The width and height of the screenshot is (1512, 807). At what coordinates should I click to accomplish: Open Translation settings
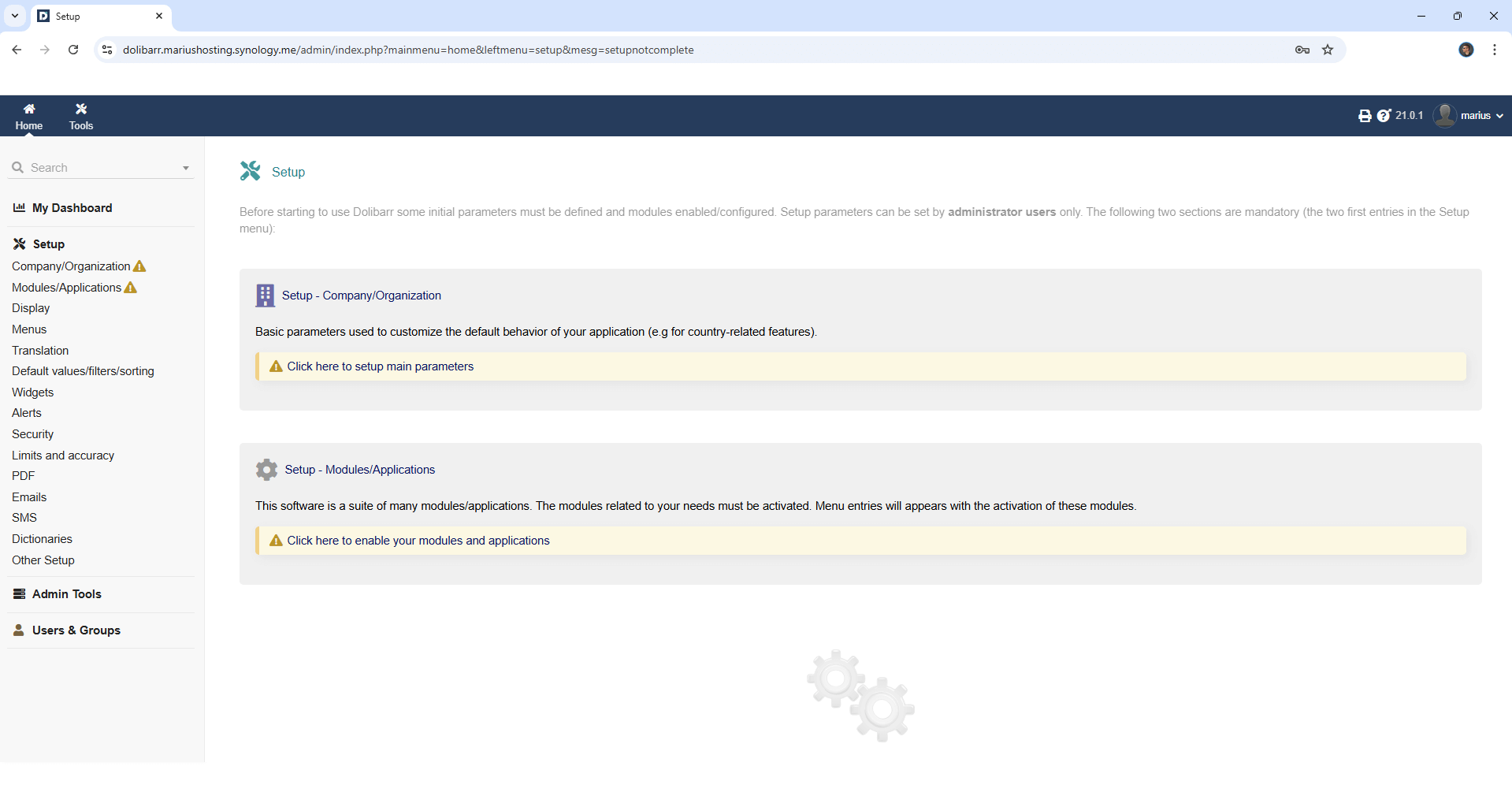tap(40, 351)
